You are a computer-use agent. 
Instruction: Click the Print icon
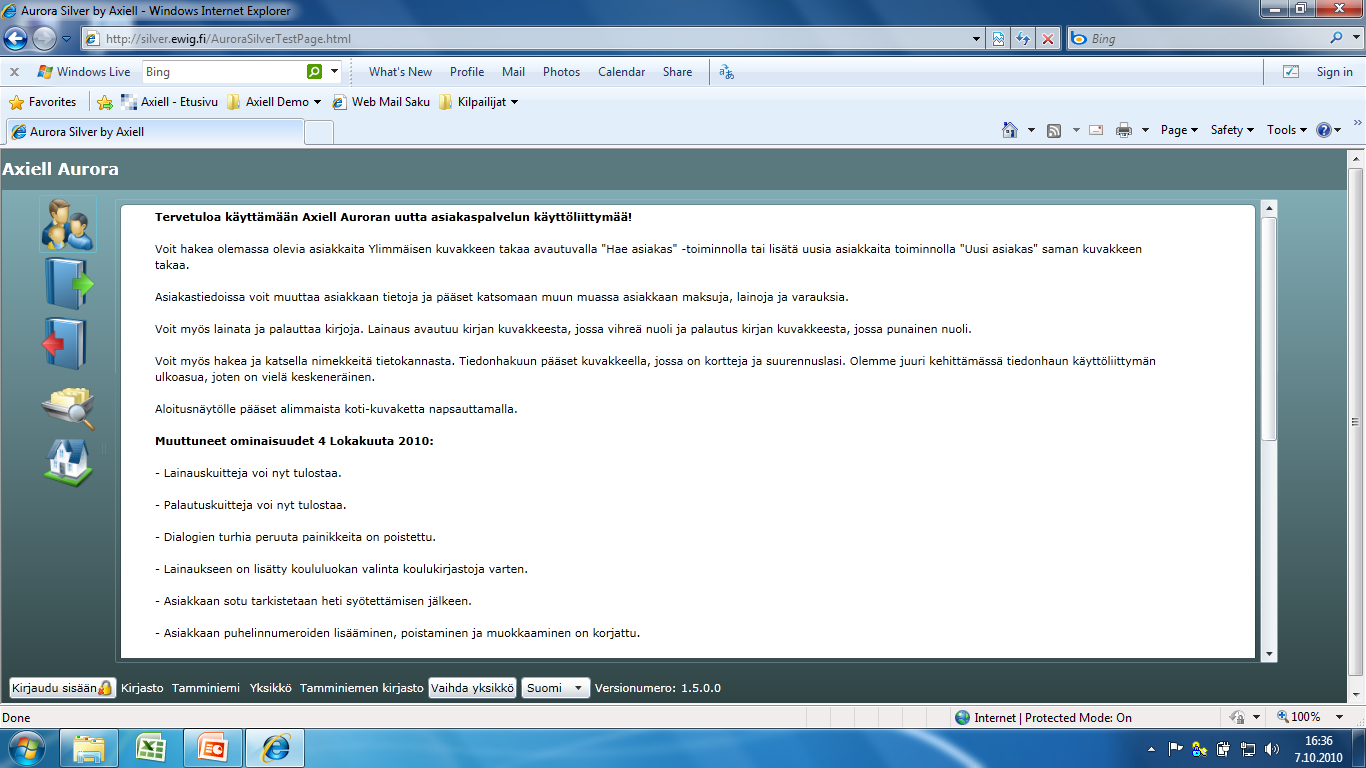(x=1124, y=130)
